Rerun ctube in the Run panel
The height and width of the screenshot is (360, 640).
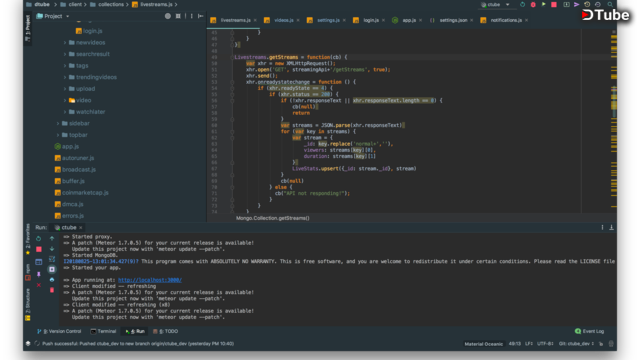pos(38,238)
